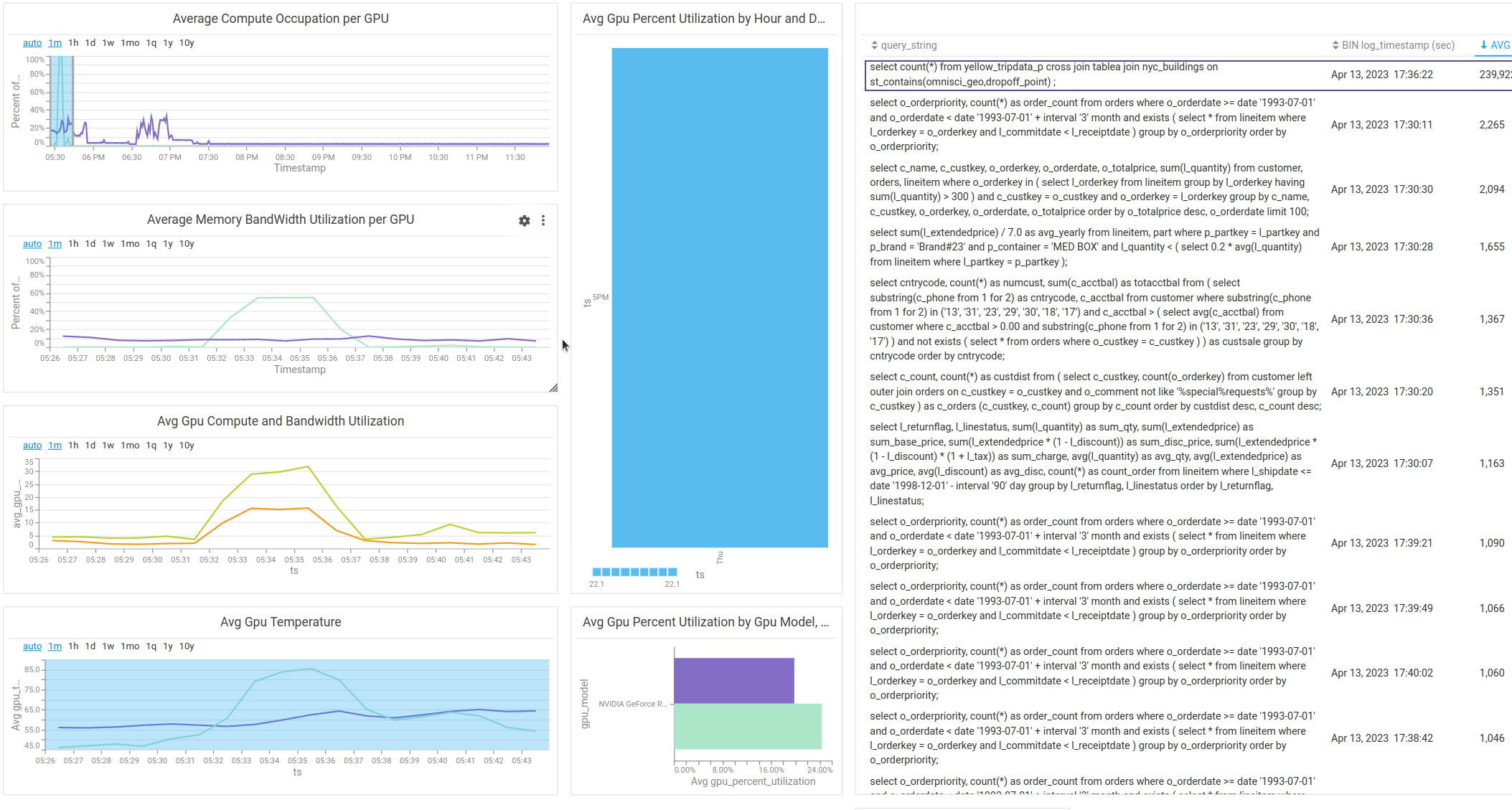Screen dimensions: 1512x810
Task: Click timestamp 'Apr 13, 2023 17:36:22'
Action: 1381,75
